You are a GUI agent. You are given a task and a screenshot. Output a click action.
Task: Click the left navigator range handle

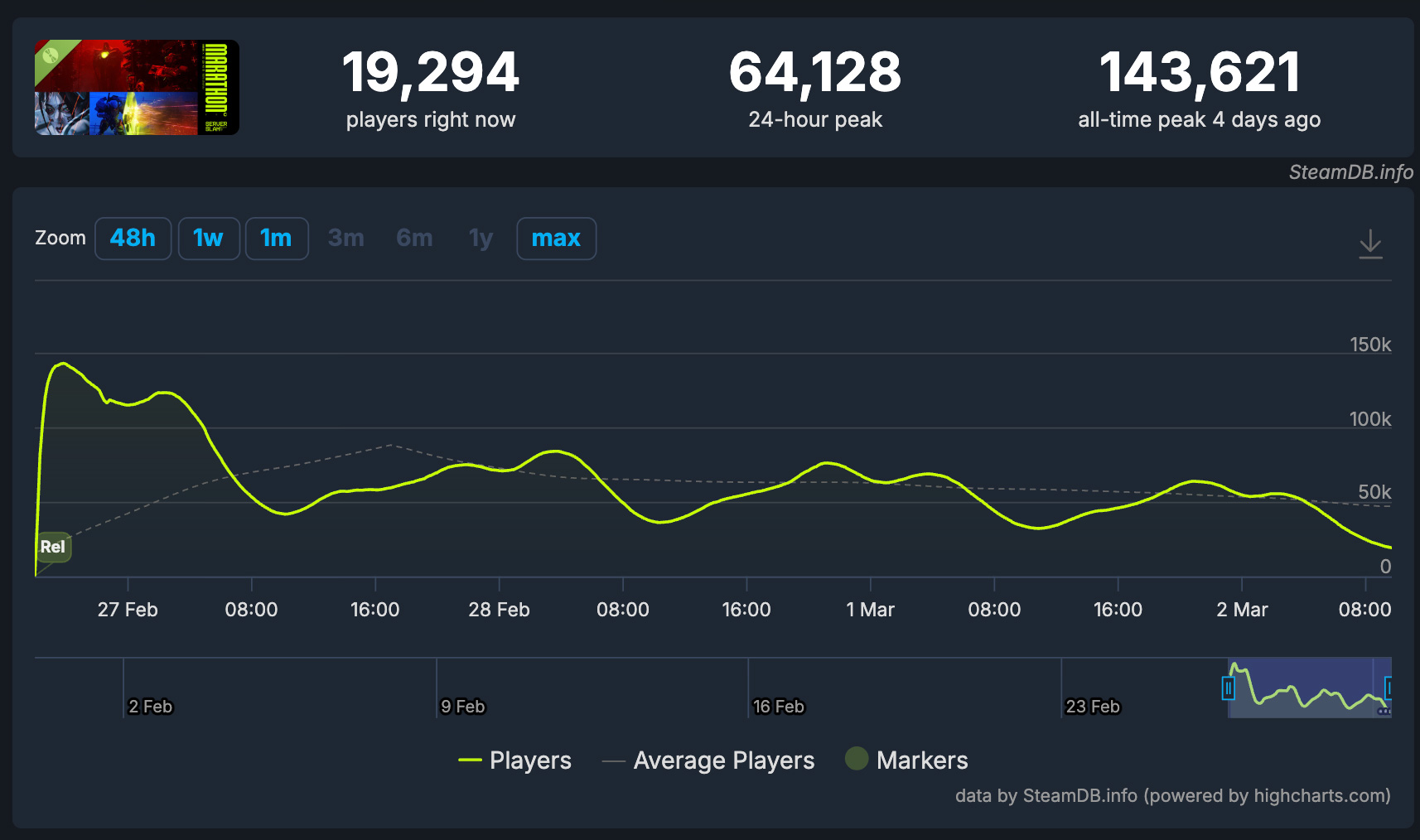click(1228, 688)
